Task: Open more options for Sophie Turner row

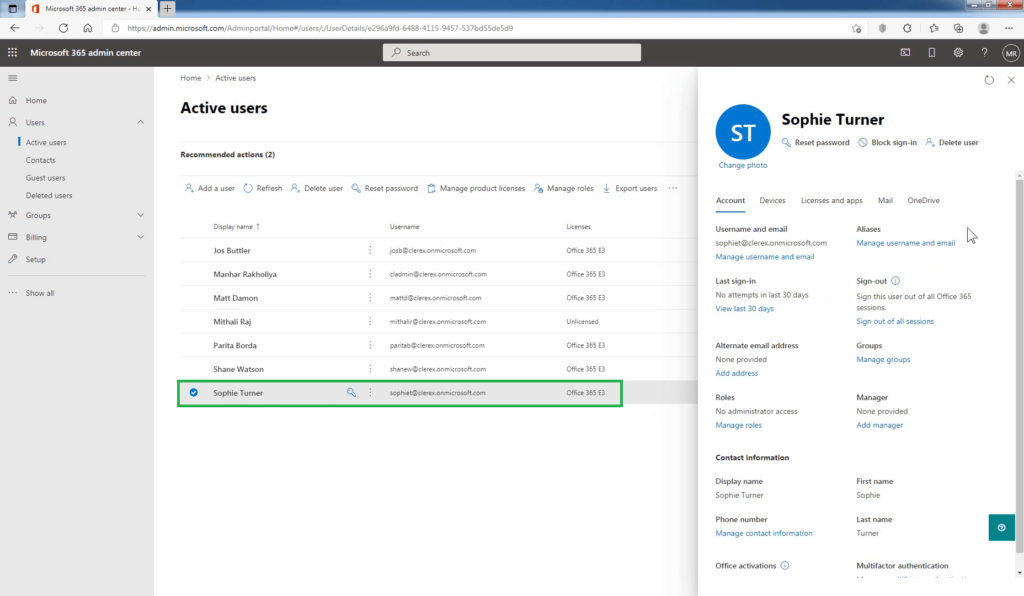Action: click(370, 392)
